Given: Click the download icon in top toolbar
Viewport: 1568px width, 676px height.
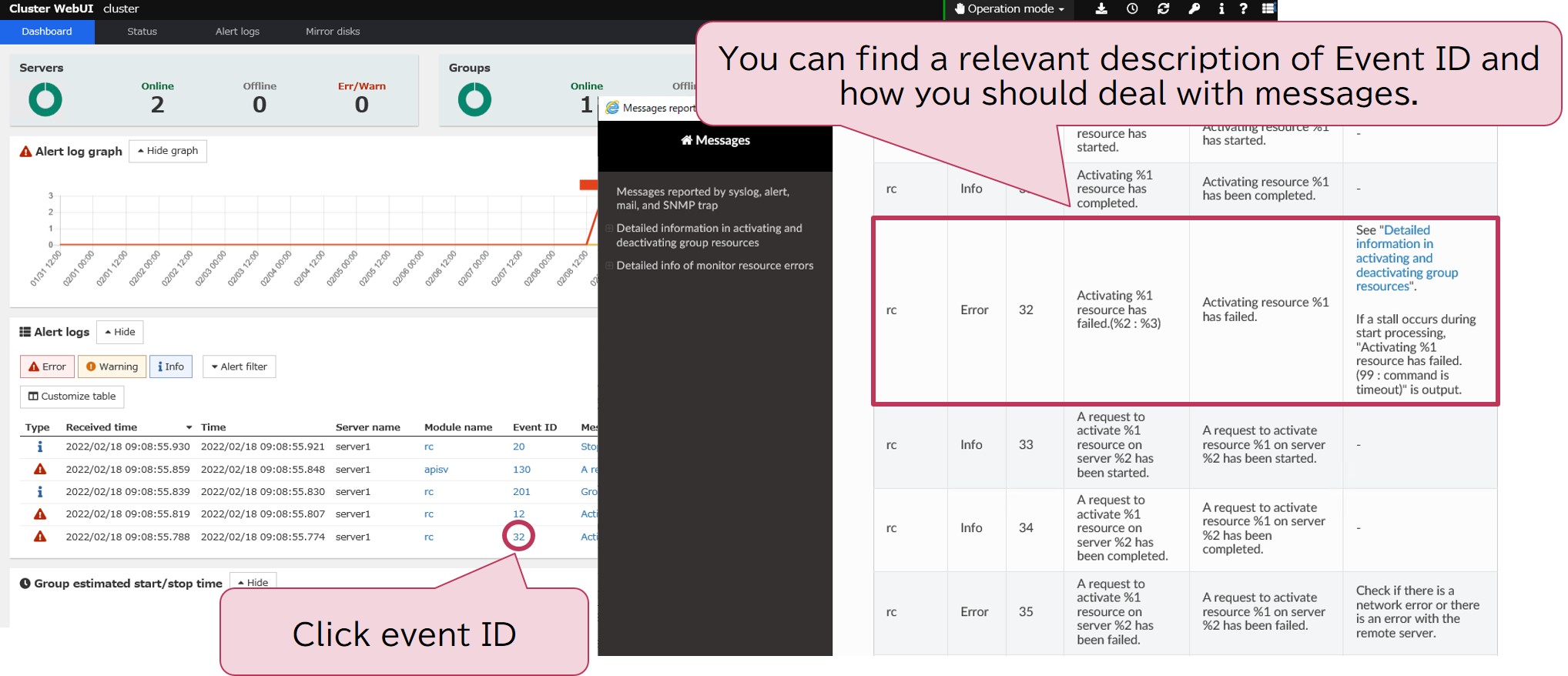Looking at the screenshot, I should [x=1101, y=9].
